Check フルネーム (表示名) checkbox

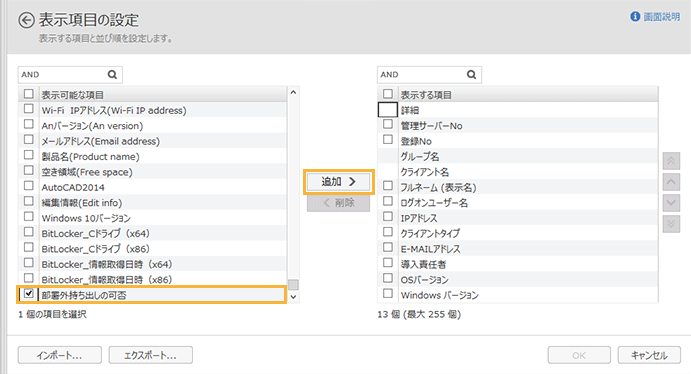(x=388, y=185)
